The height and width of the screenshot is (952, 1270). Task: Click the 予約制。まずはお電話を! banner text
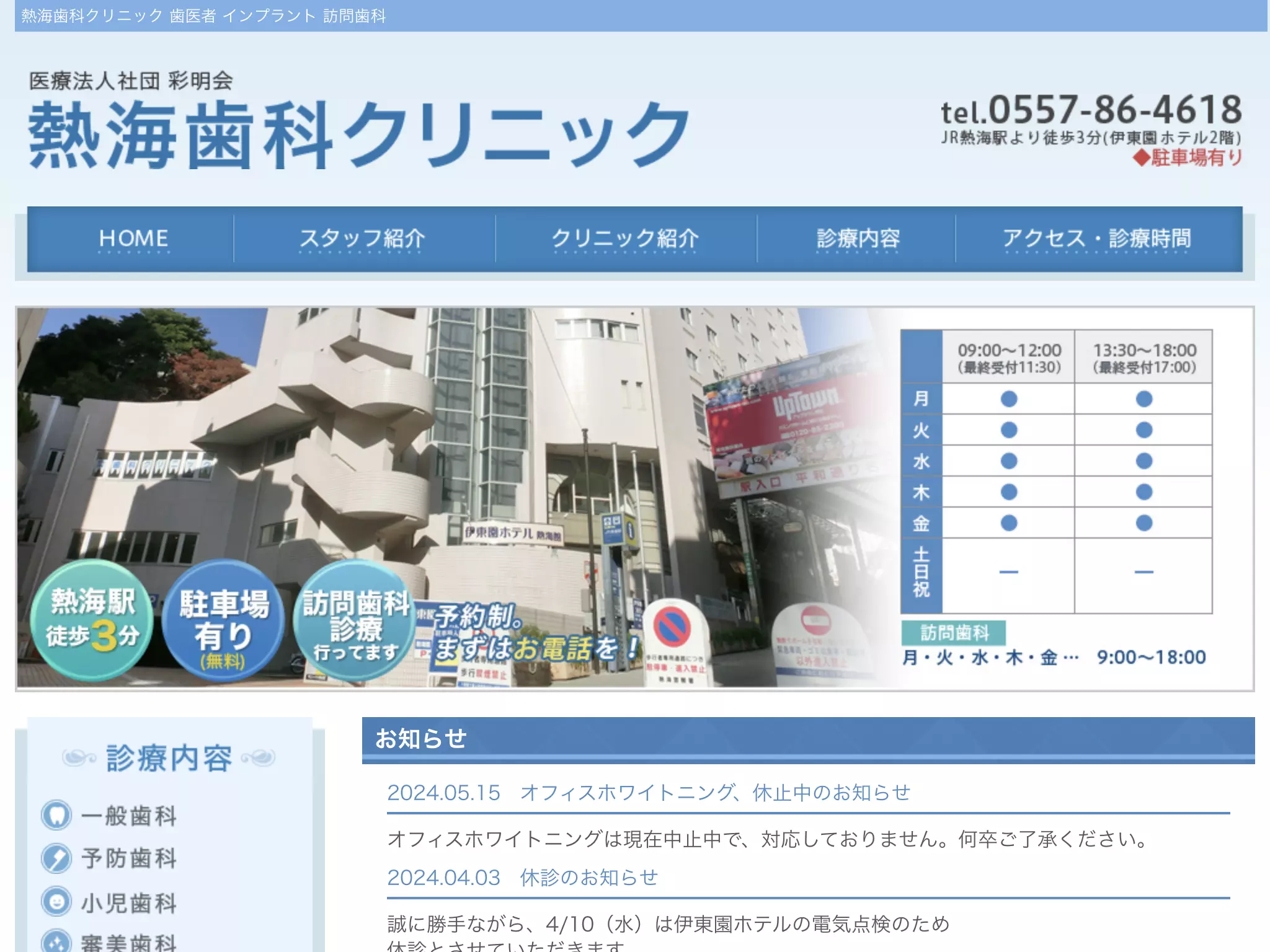tap(536, 632)
